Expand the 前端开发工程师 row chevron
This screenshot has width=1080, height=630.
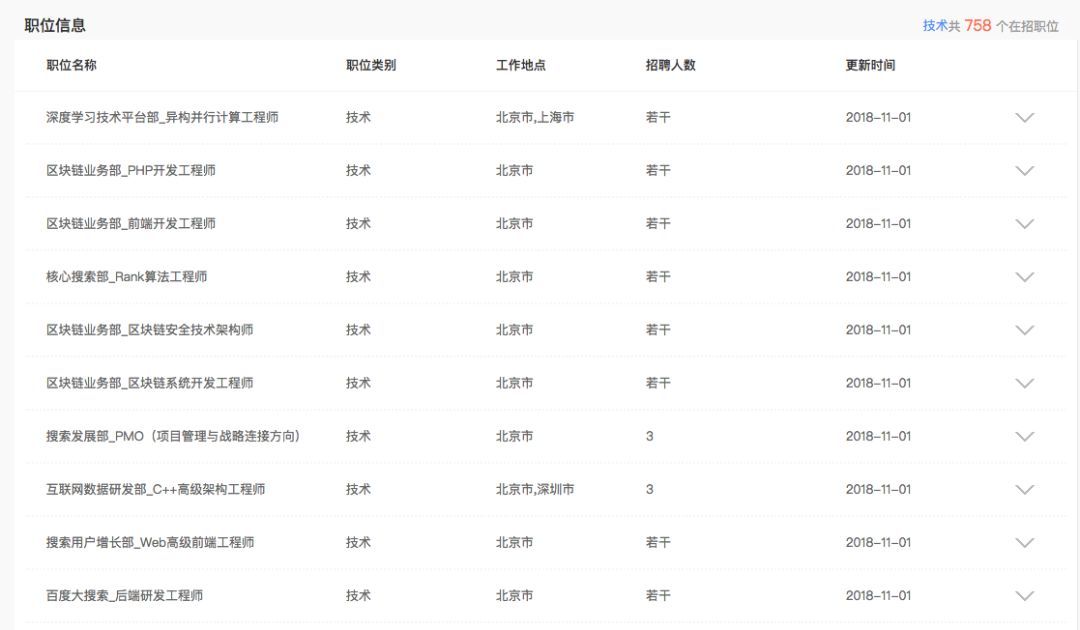pos(1024,224)
